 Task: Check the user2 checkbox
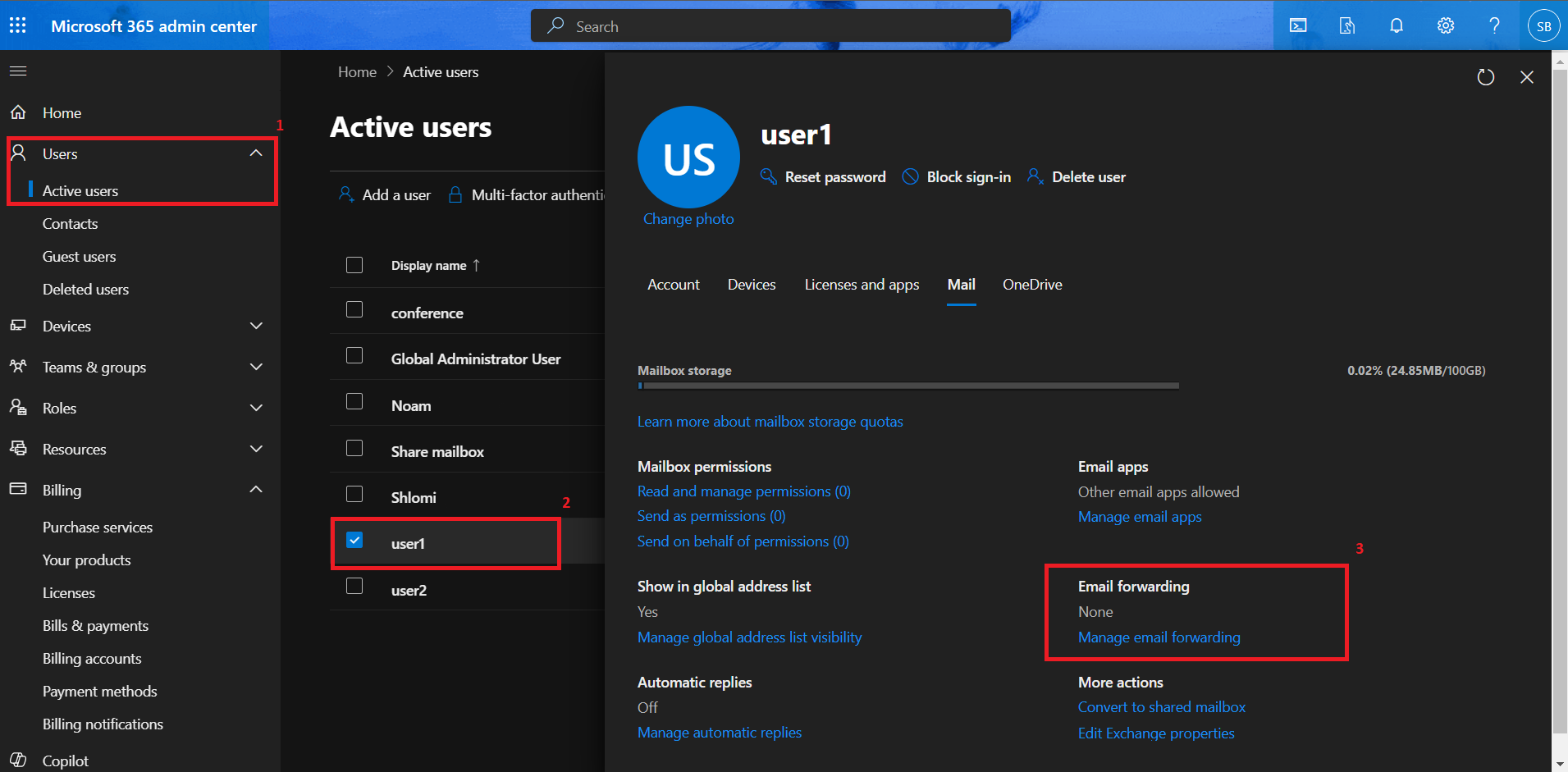[354, 586]
